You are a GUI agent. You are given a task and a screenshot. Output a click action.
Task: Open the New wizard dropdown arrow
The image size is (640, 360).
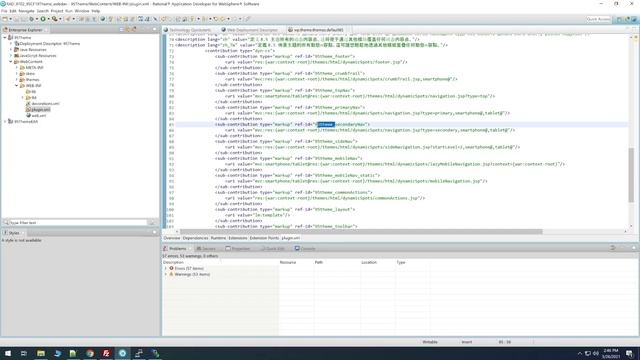pos(11,19)
